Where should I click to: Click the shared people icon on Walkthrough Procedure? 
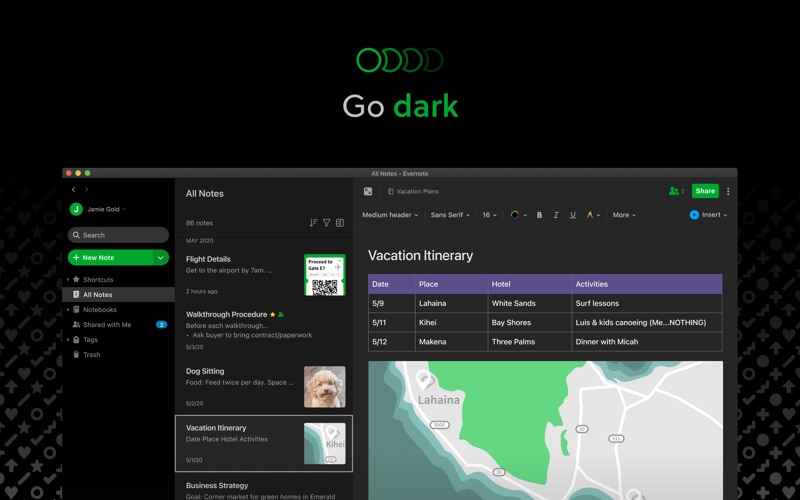[281, 314]
